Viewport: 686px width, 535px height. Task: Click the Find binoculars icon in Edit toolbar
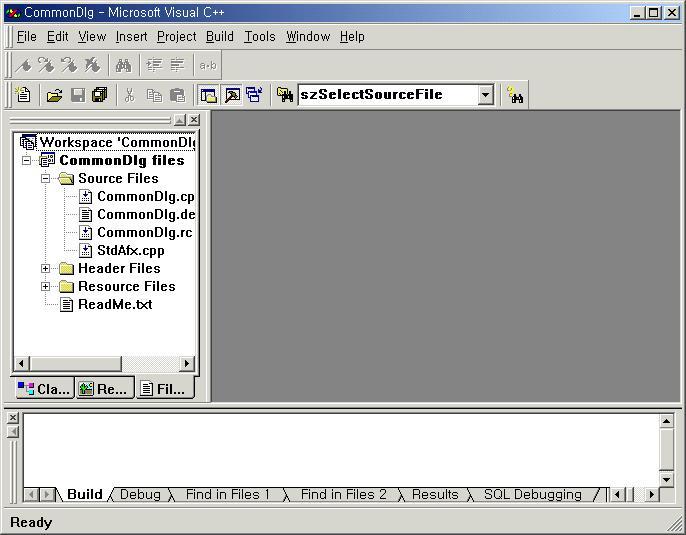tap(123, 65)
